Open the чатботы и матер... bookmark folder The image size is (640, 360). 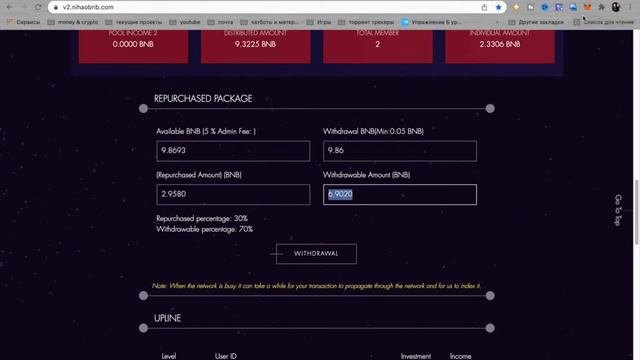[270, 22]
